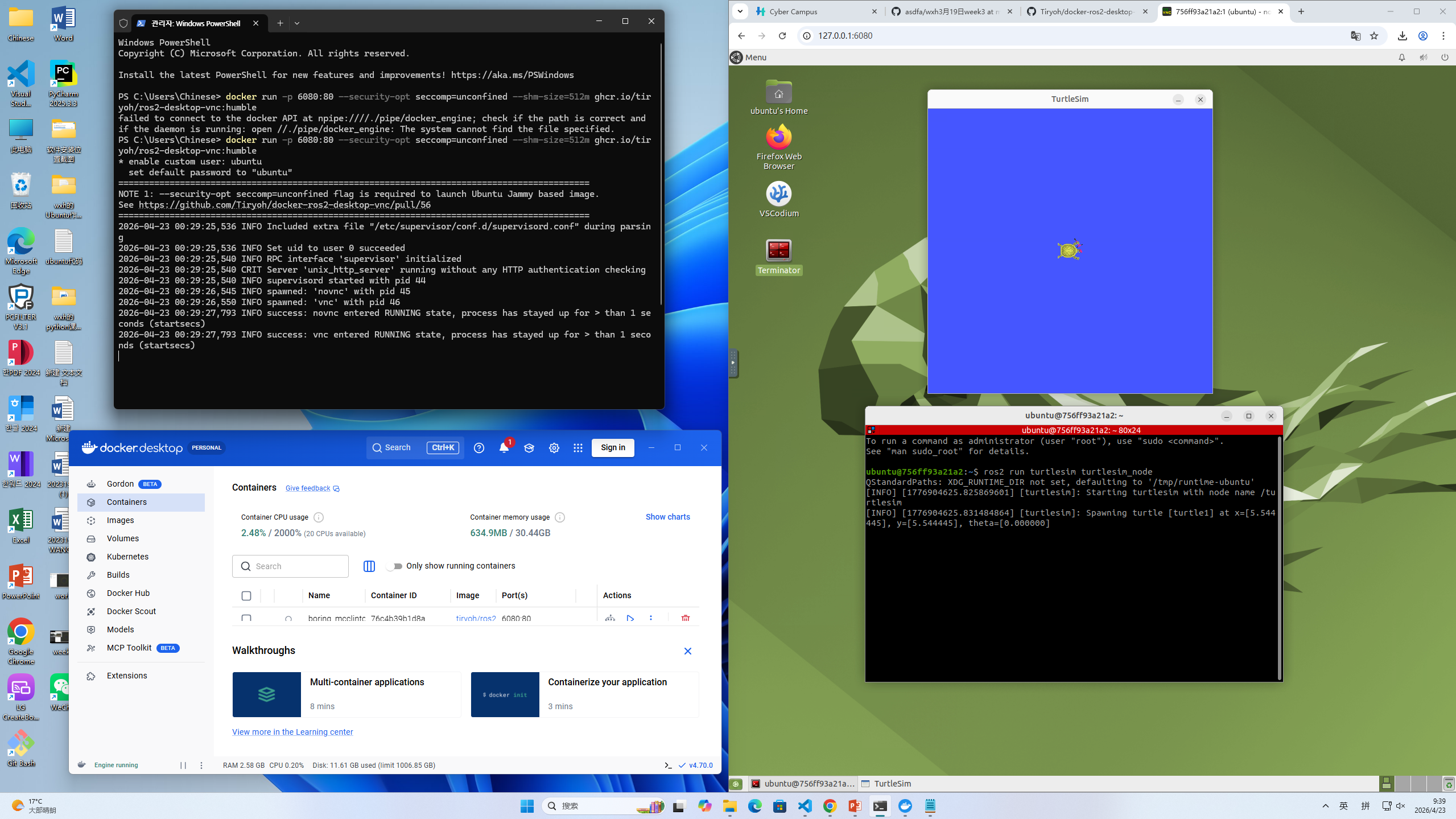The image size is (1456, 819).
Task: Open Docker Desktop Learning center icon
Action: point(529,448)
